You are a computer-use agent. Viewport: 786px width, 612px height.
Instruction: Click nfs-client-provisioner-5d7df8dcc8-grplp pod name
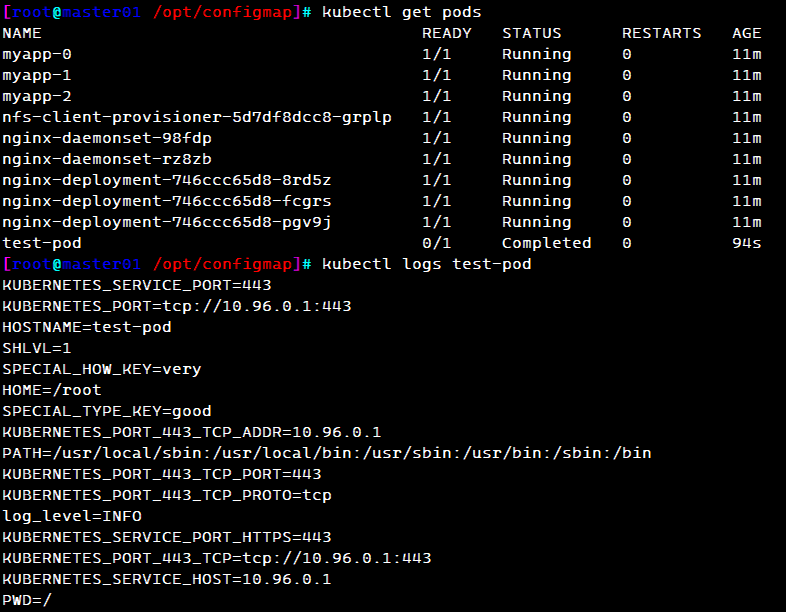click(197, 117)
